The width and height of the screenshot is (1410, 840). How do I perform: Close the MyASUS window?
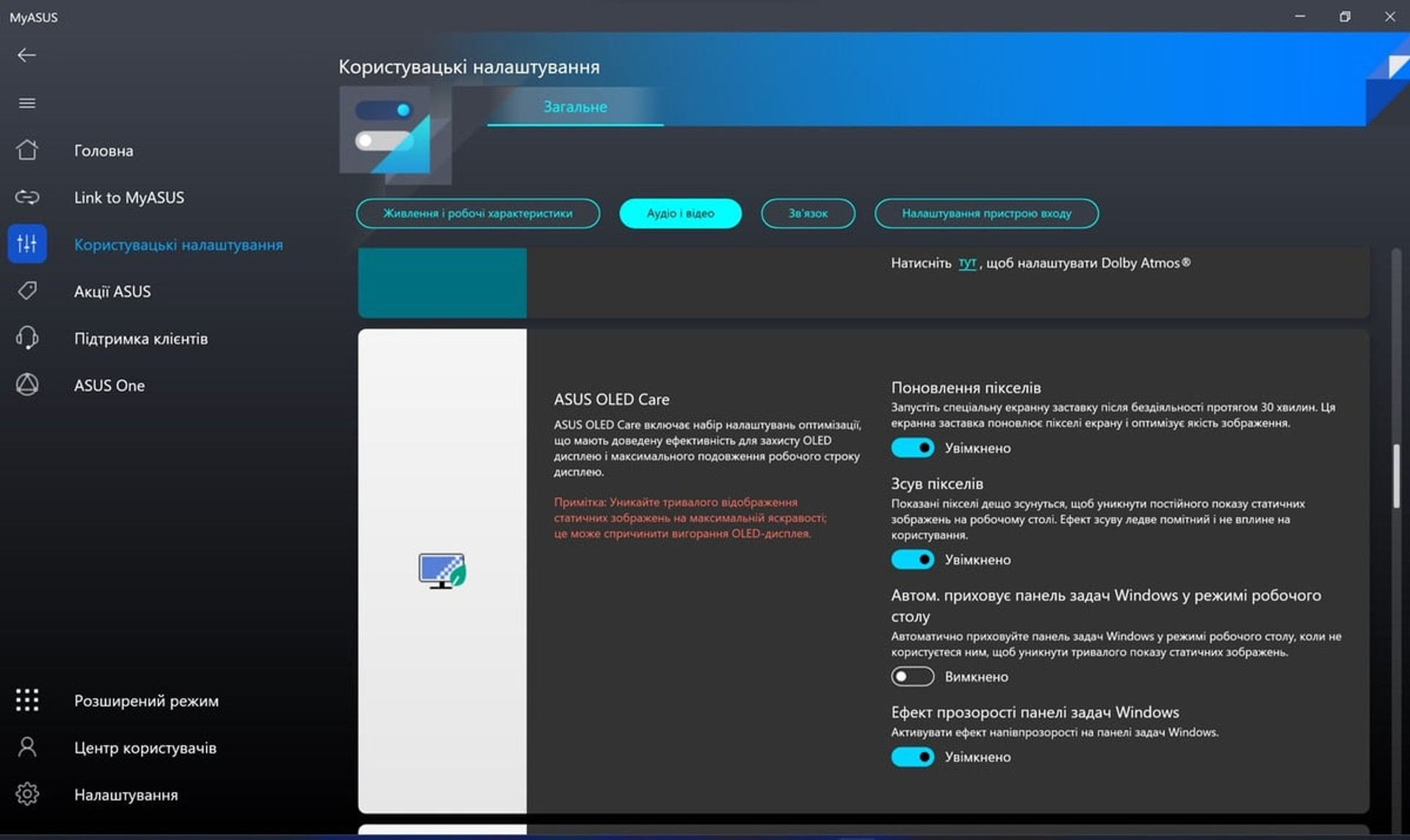[x=1389, y=16]
